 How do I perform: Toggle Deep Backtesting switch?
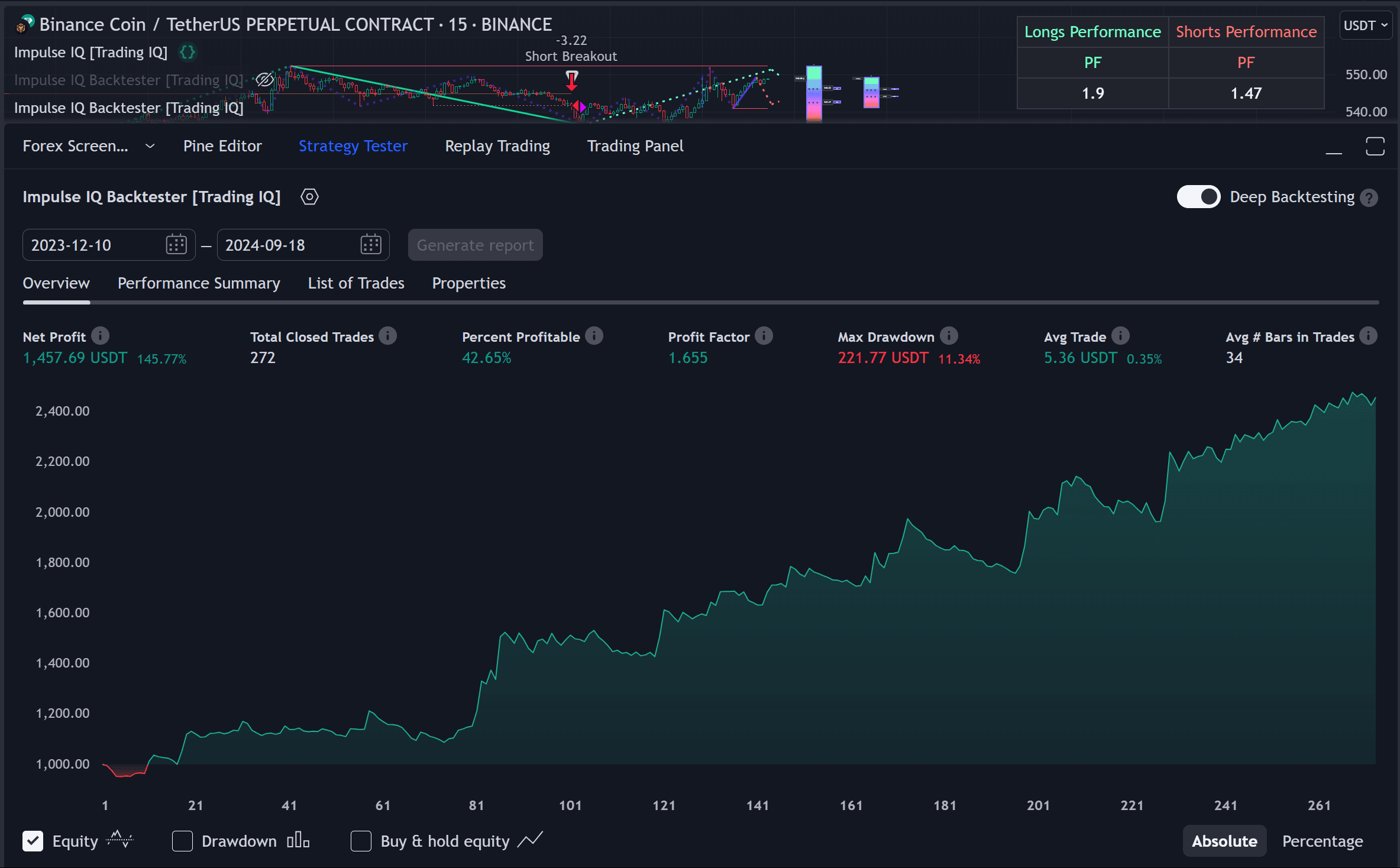point(1198,197)
